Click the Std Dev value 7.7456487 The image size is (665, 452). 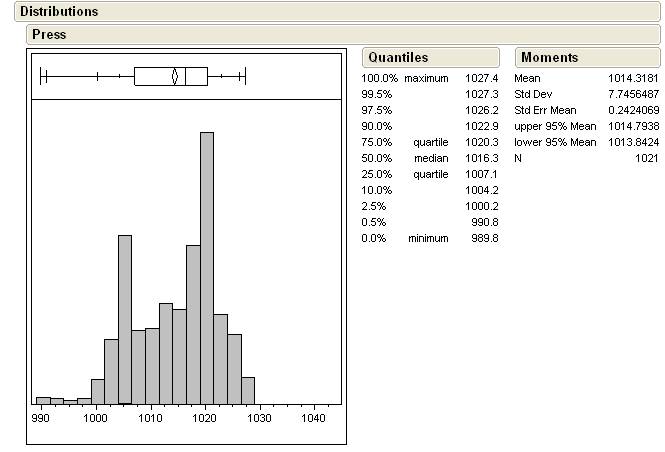click(x=632, y=94)
